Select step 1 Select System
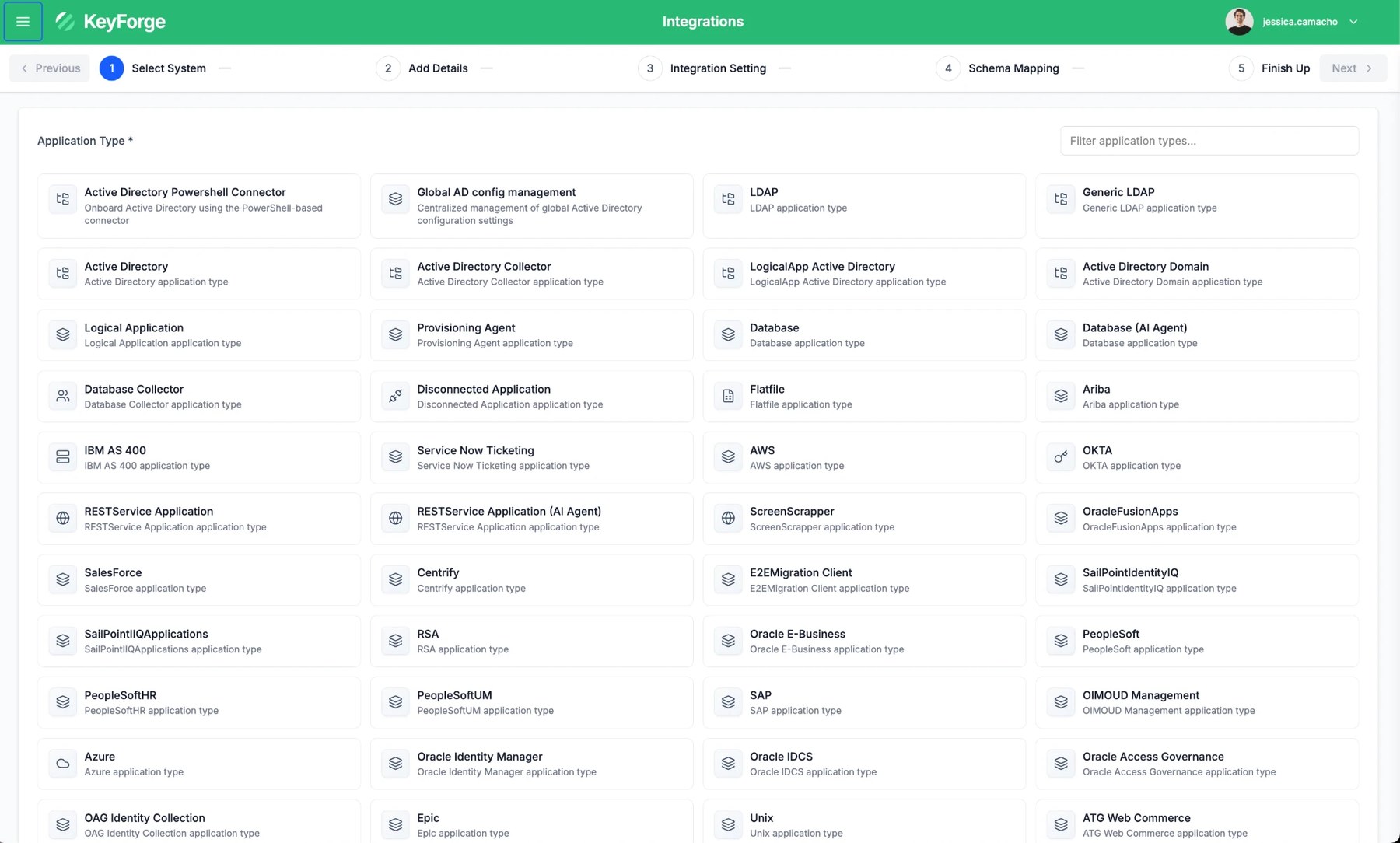This screenshot has height=843, width=1400. click(x=153, y=68)
